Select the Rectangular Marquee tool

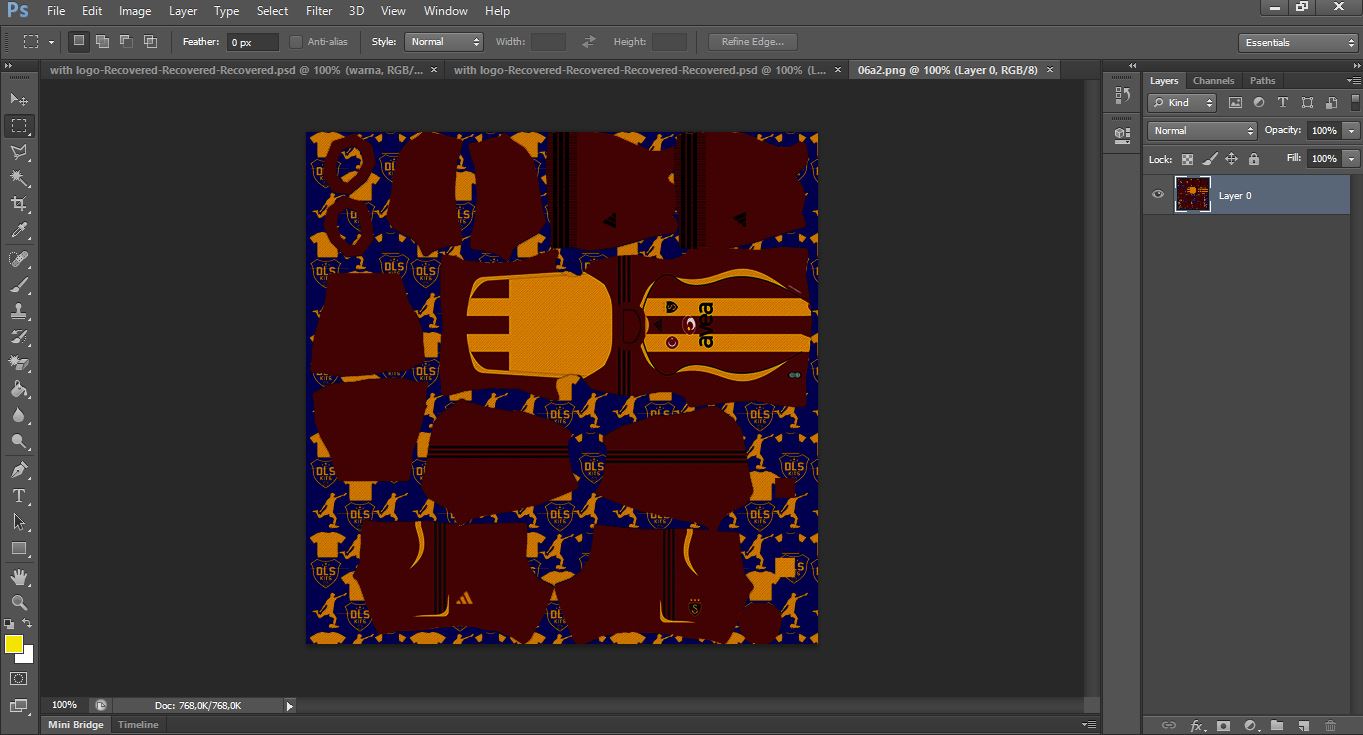(x=19, y=125)
